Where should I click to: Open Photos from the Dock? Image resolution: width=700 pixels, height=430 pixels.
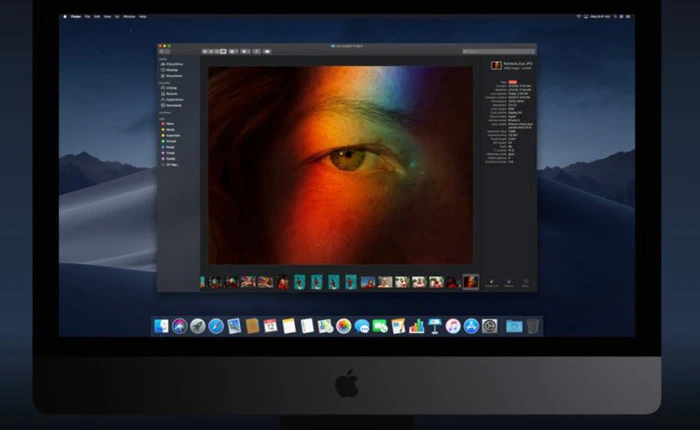[x=344, y=326]
